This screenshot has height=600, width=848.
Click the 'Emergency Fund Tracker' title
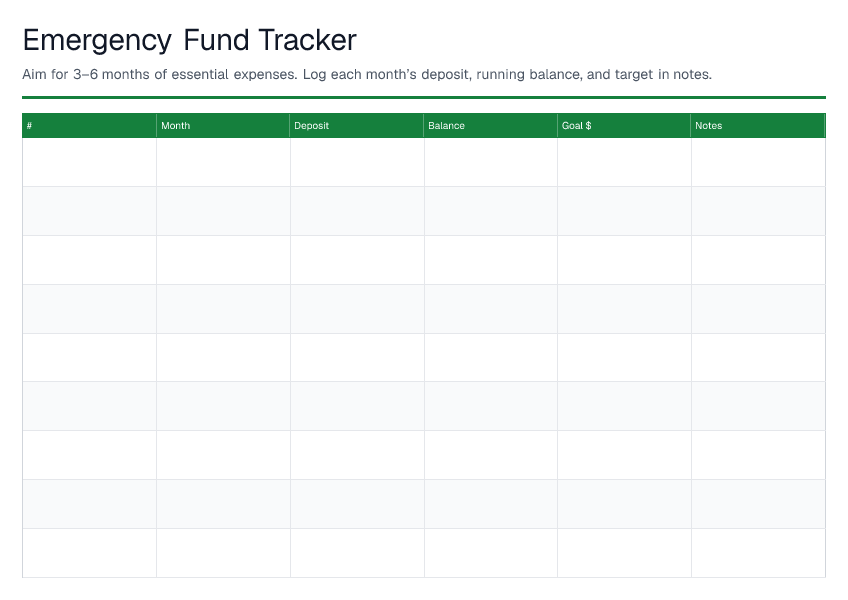click(190, 41)
